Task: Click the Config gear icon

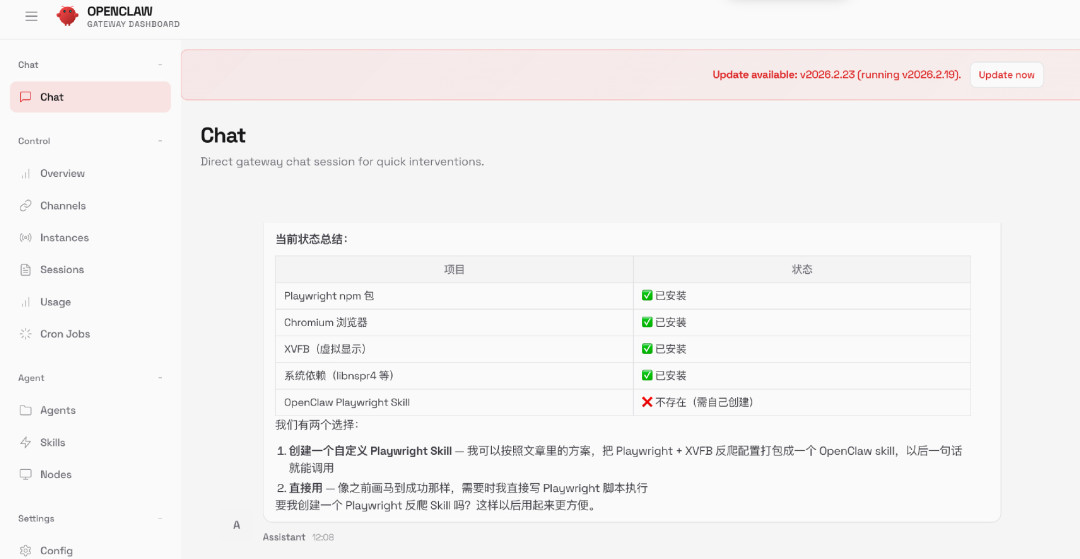Action: click(25, 551)
